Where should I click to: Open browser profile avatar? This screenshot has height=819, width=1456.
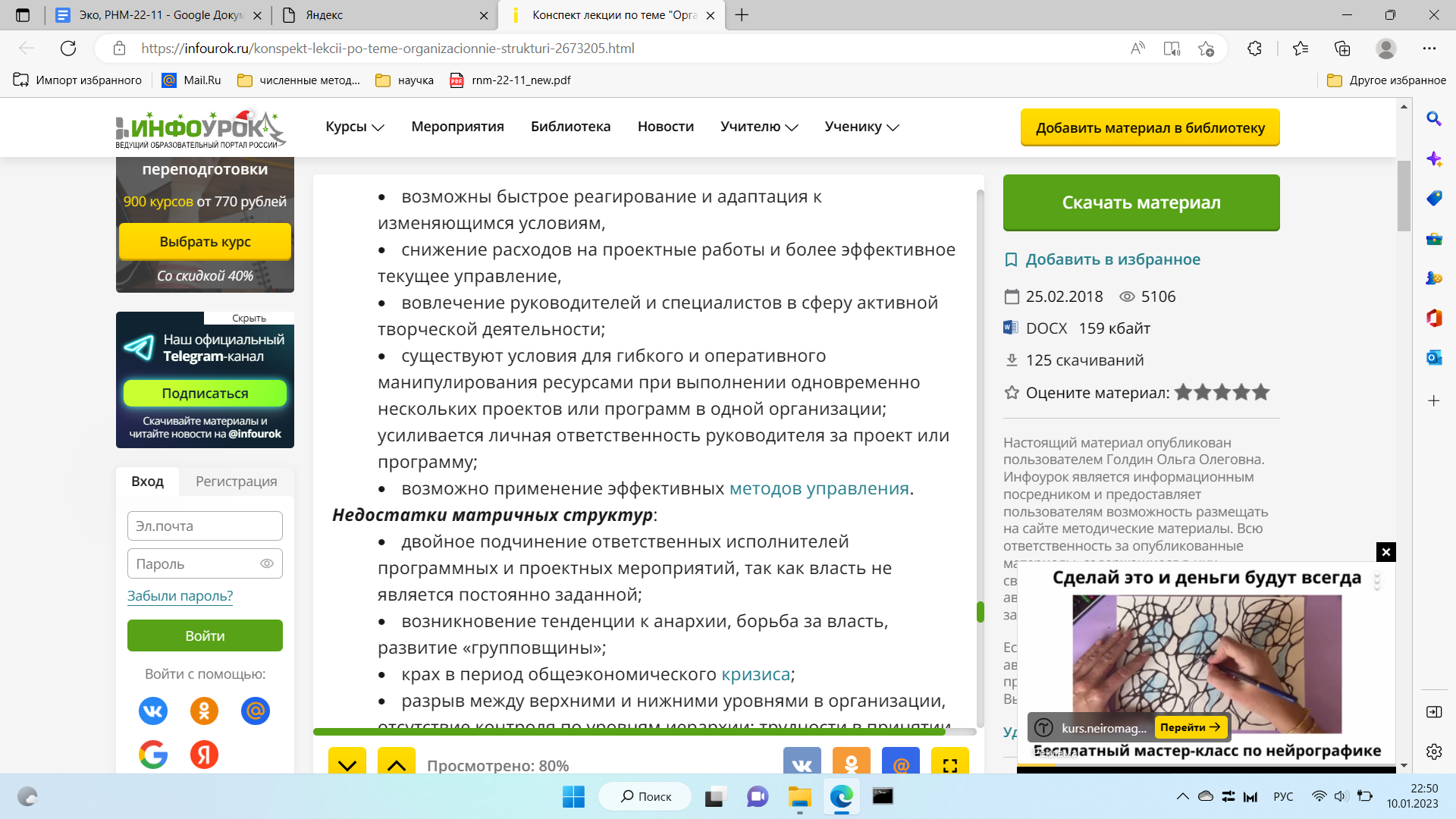point(1386,49)
